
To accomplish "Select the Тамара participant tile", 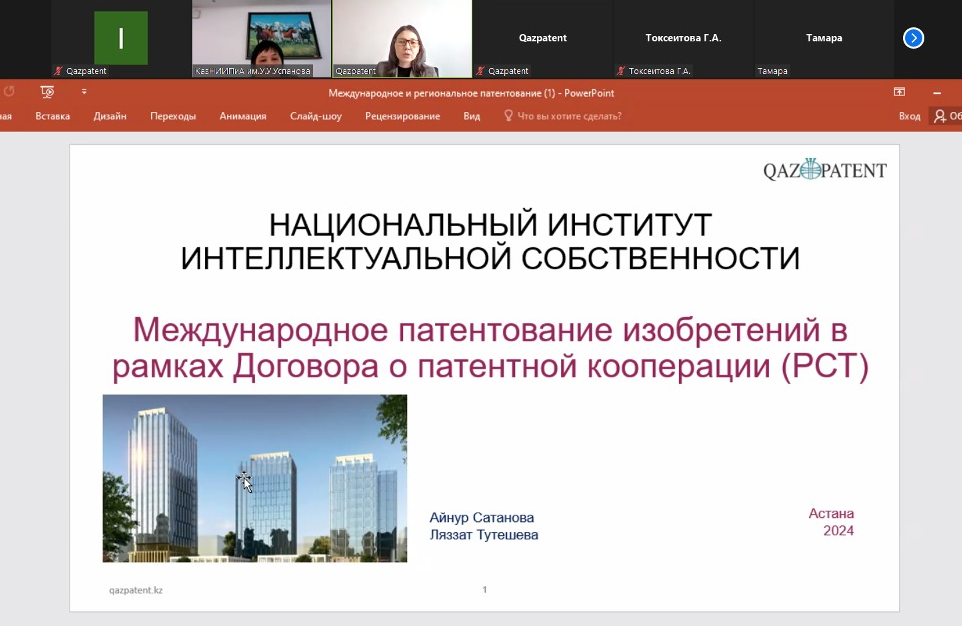I will (823, 38).
